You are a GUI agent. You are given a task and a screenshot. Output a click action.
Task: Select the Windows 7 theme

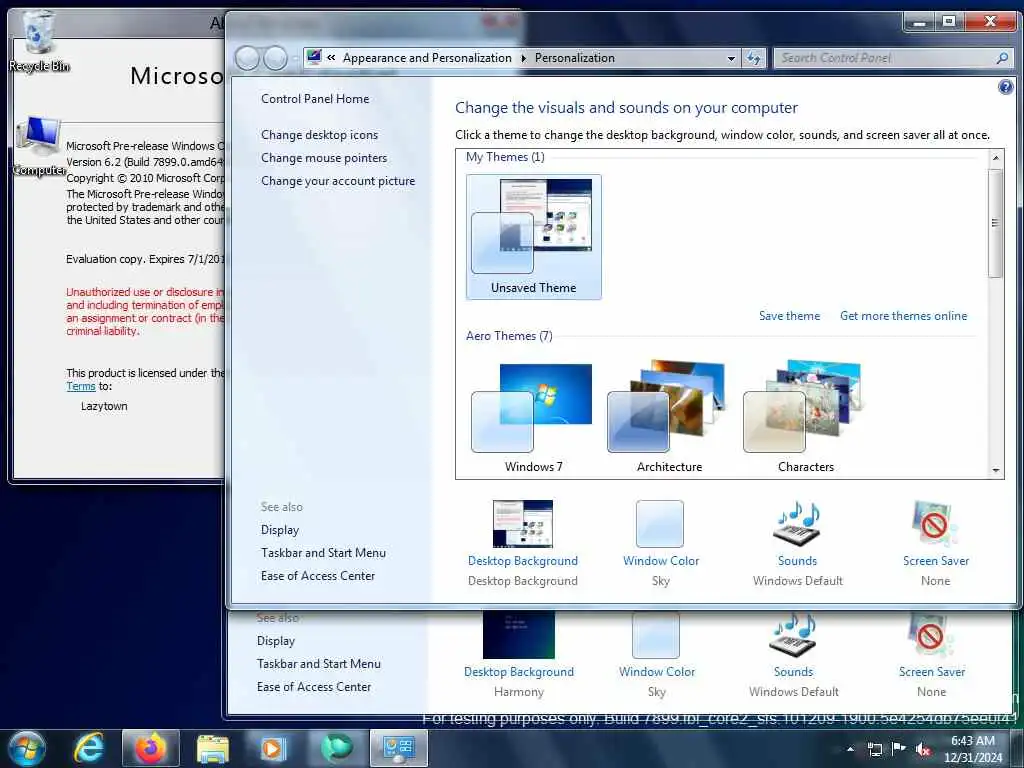pyautogui.click(x=534, y=417)
